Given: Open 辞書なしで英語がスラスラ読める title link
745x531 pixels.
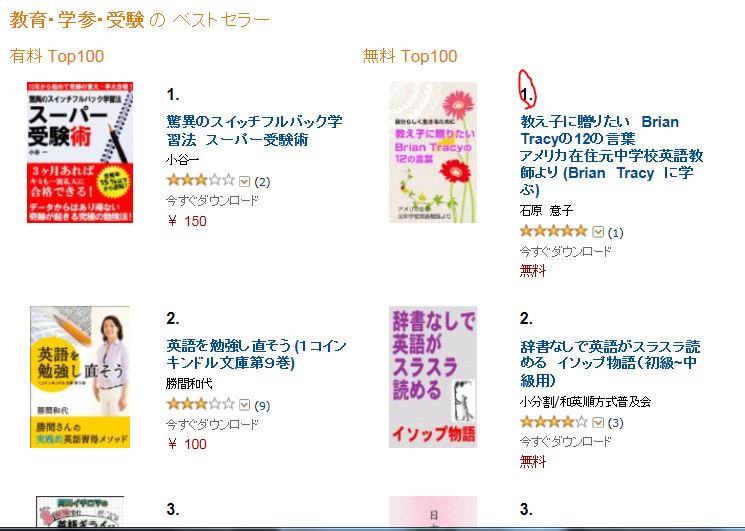Looking at the screenshot, I should click(610, 363).
